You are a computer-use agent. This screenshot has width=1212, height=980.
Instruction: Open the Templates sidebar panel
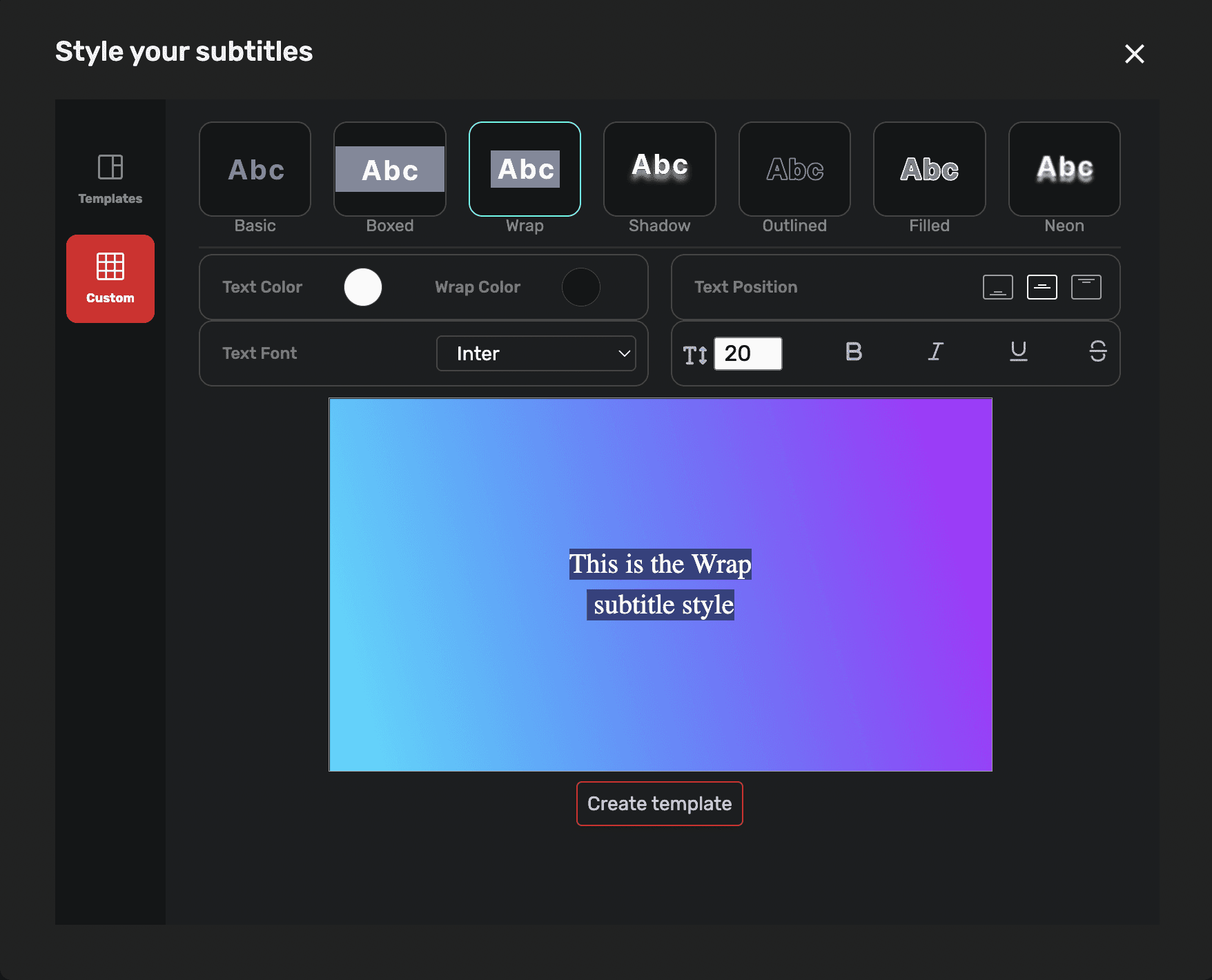[x=110, y=179]
